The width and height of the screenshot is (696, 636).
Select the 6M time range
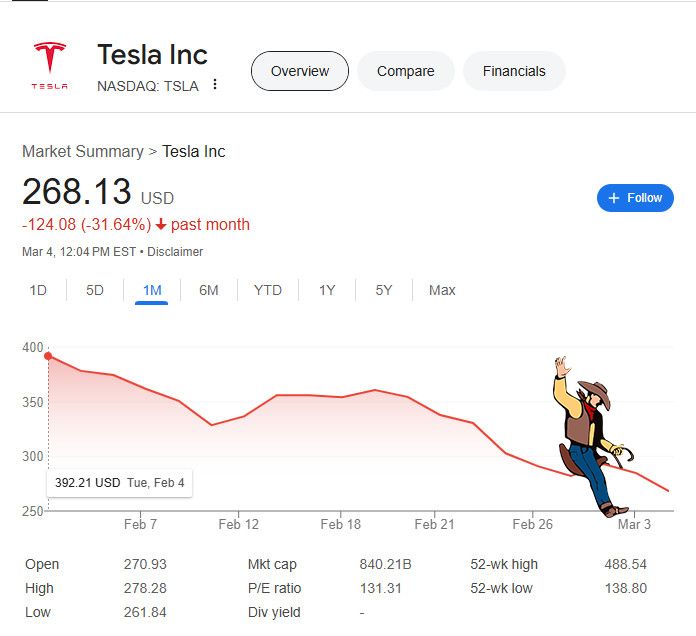(x=209, y=290)
